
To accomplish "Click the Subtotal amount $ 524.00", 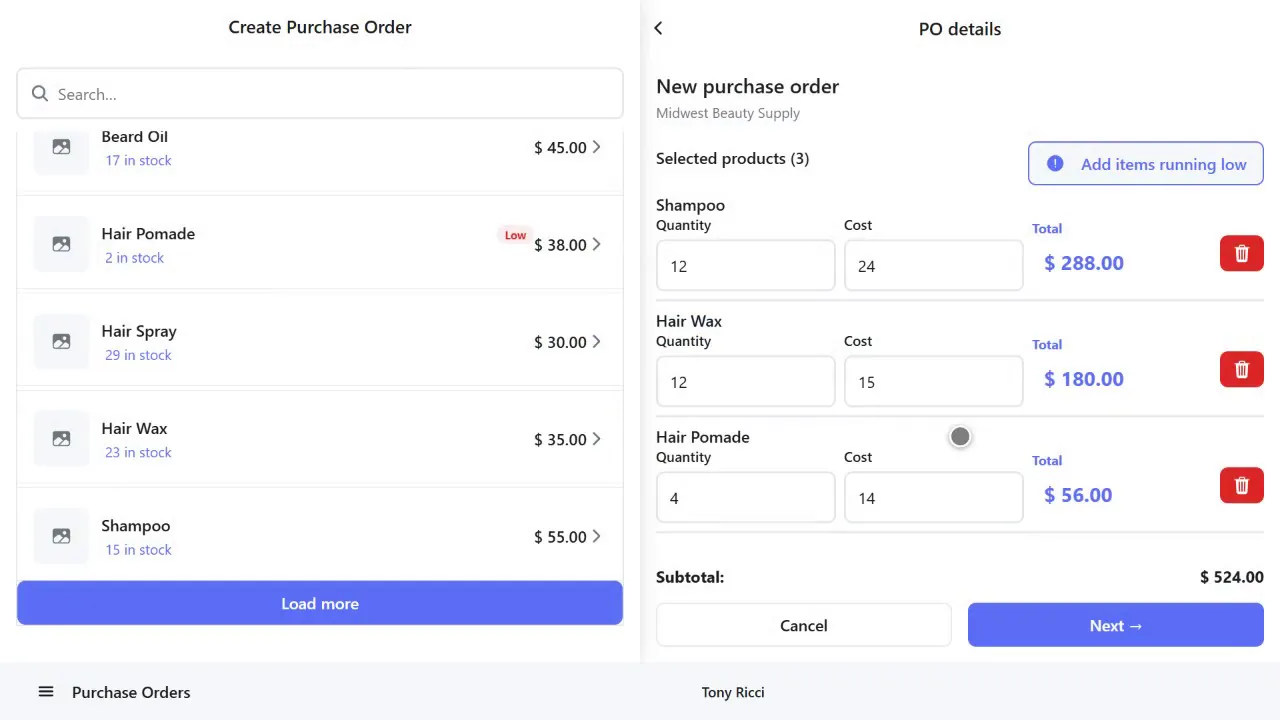I will (x=1232, y=577).
